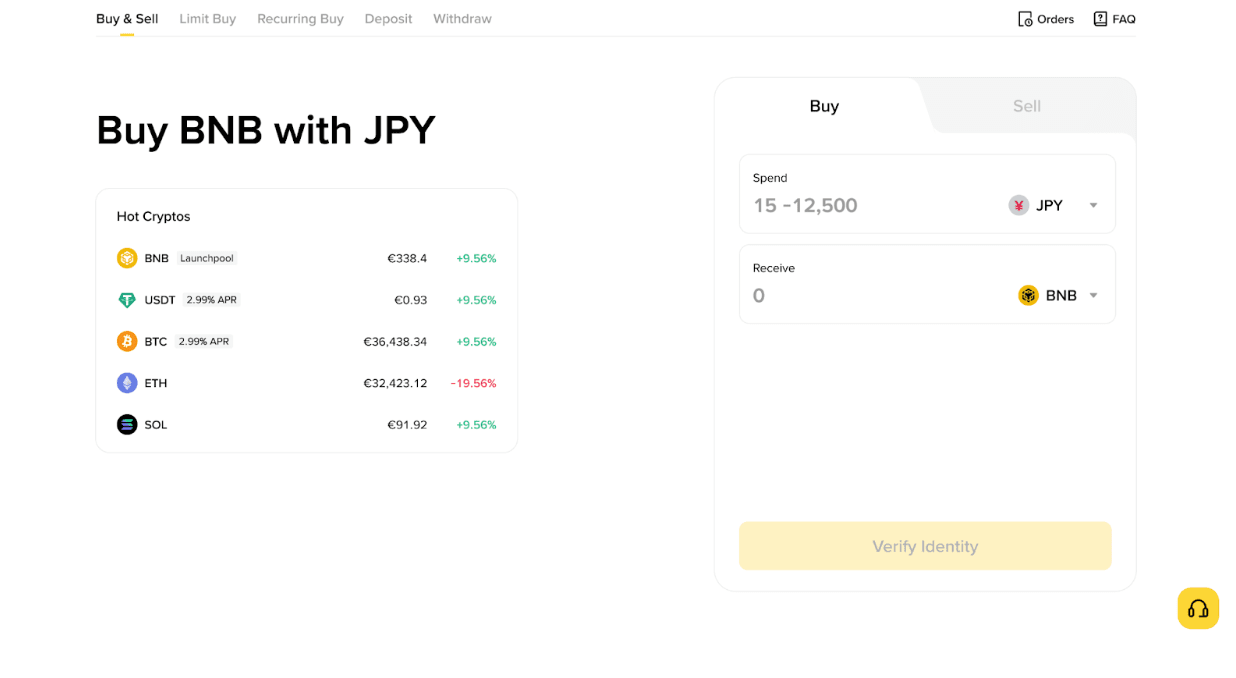Select the BNB row label
Image resolution: width=1236 pixels, height=678 pixels.
coord(156,258)
